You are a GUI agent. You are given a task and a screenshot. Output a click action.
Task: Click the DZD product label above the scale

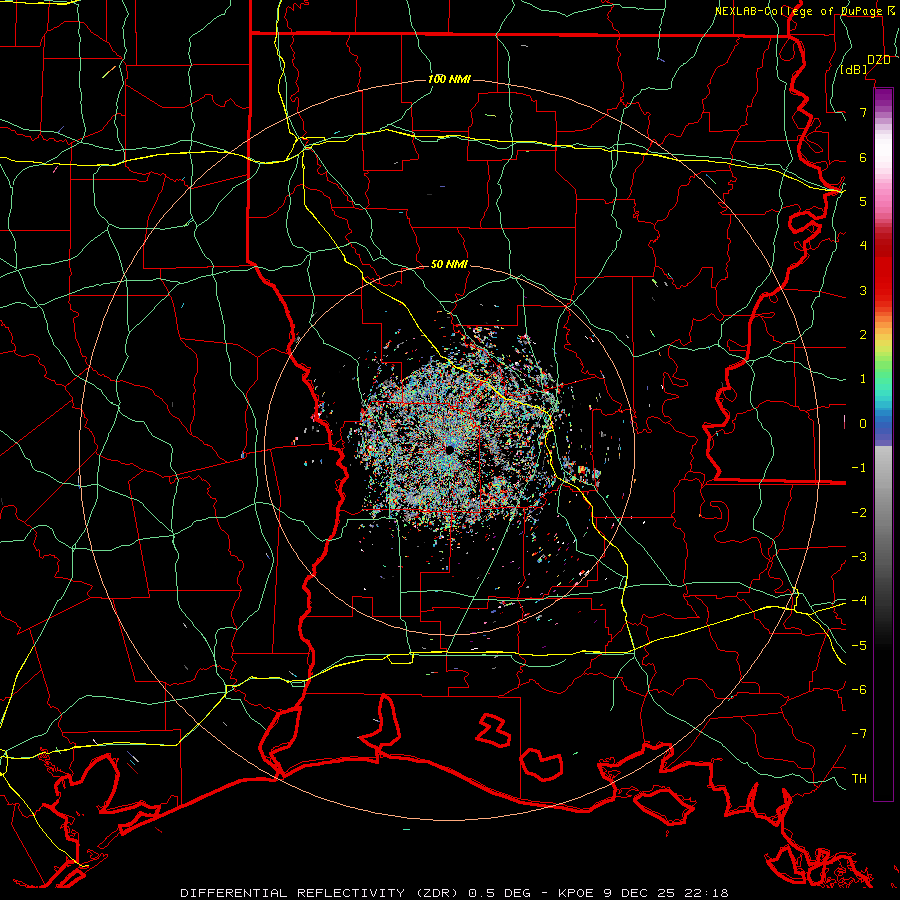click(x=879, y=60)
